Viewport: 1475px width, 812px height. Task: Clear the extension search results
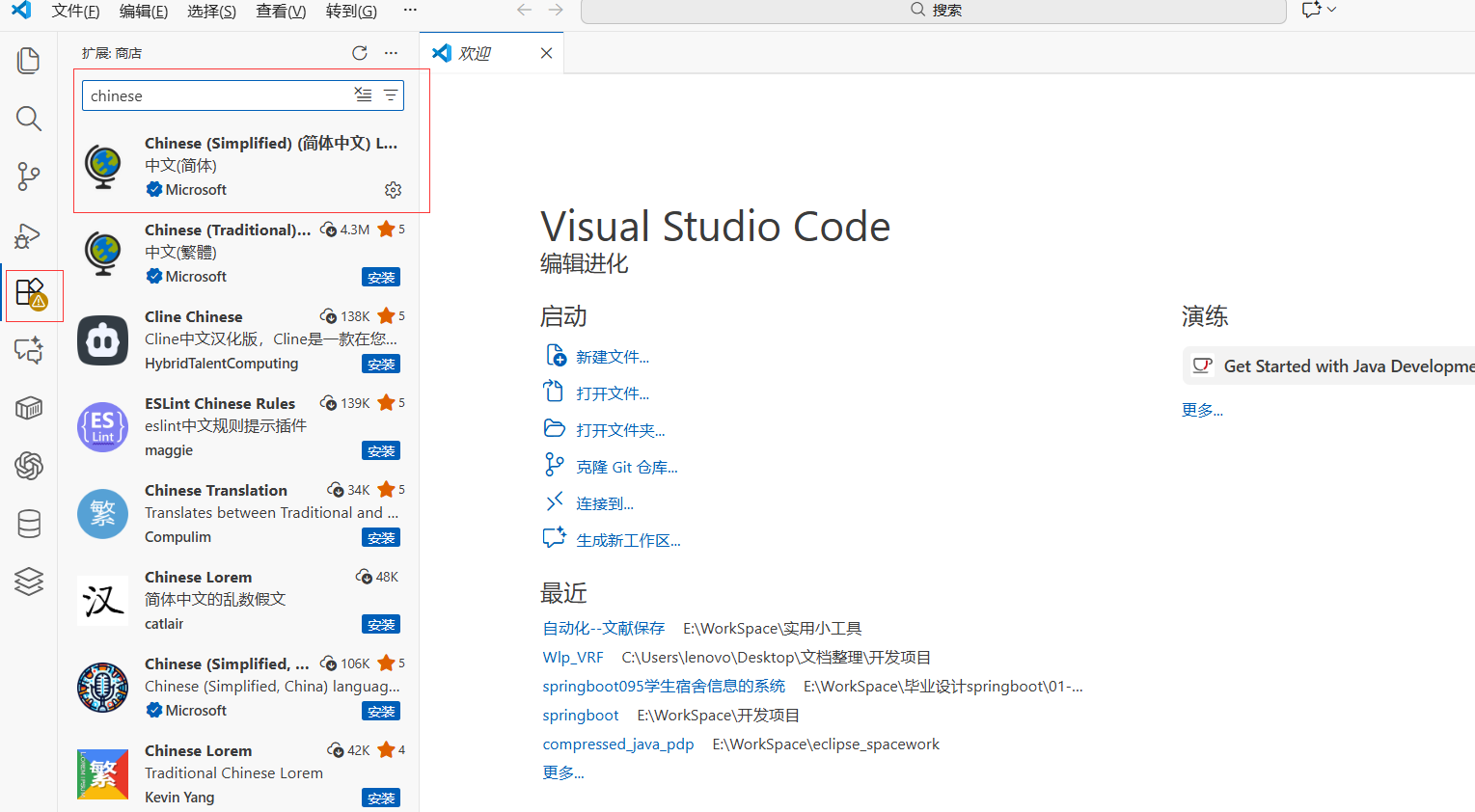[363, 95]
